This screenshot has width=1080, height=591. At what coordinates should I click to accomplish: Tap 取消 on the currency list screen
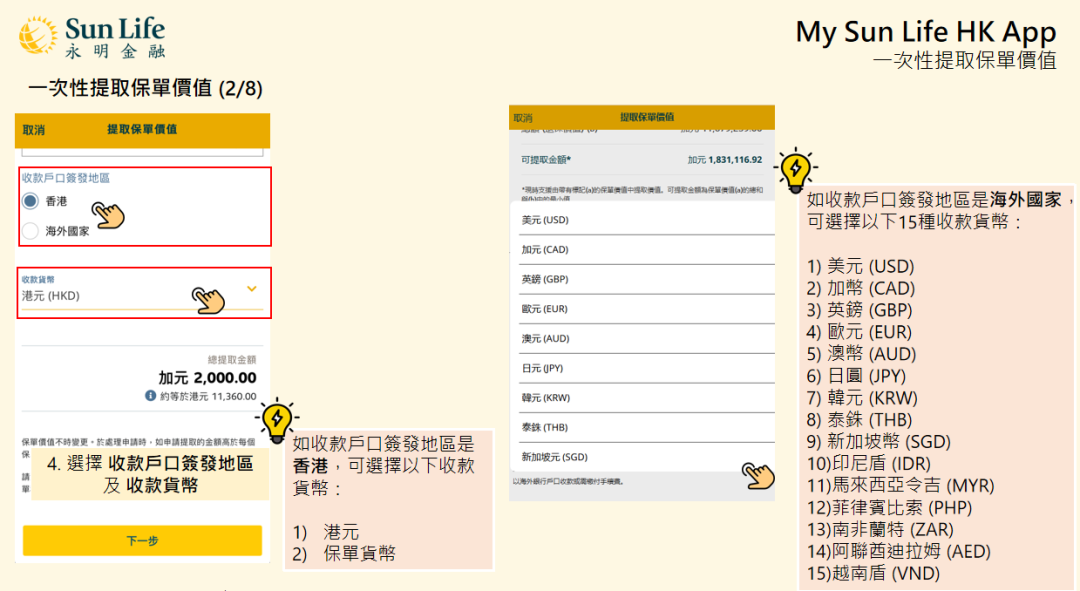point(523,118)
